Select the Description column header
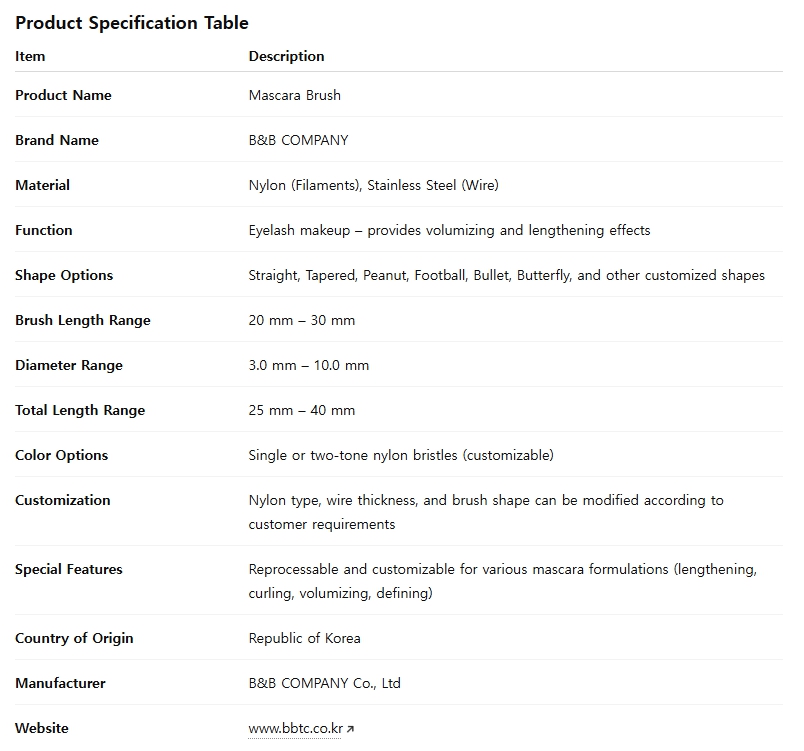Screen dimensions: 804x751 click(x=286, y=56)
